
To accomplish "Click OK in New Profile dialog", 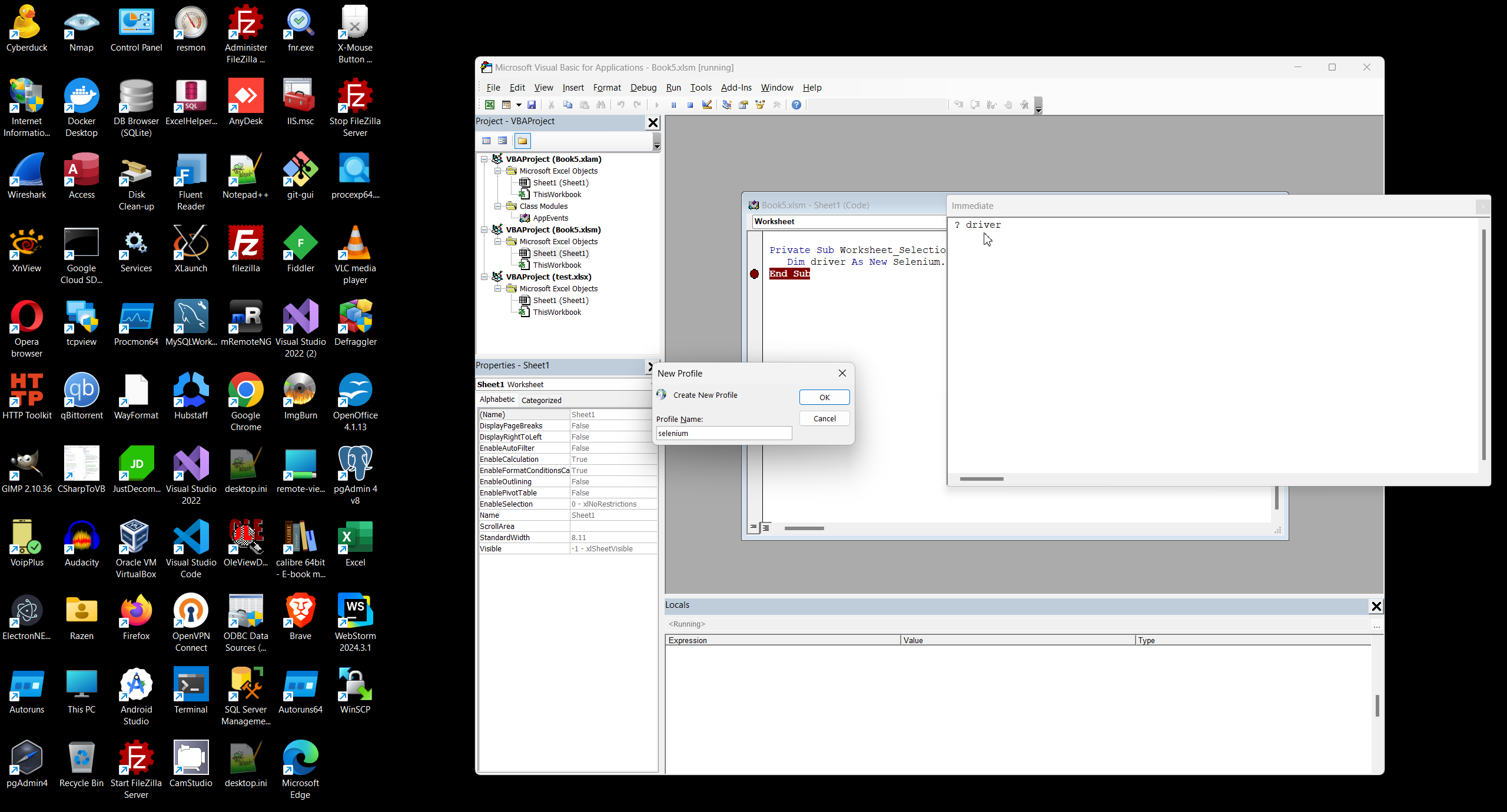I will [824, 397].
